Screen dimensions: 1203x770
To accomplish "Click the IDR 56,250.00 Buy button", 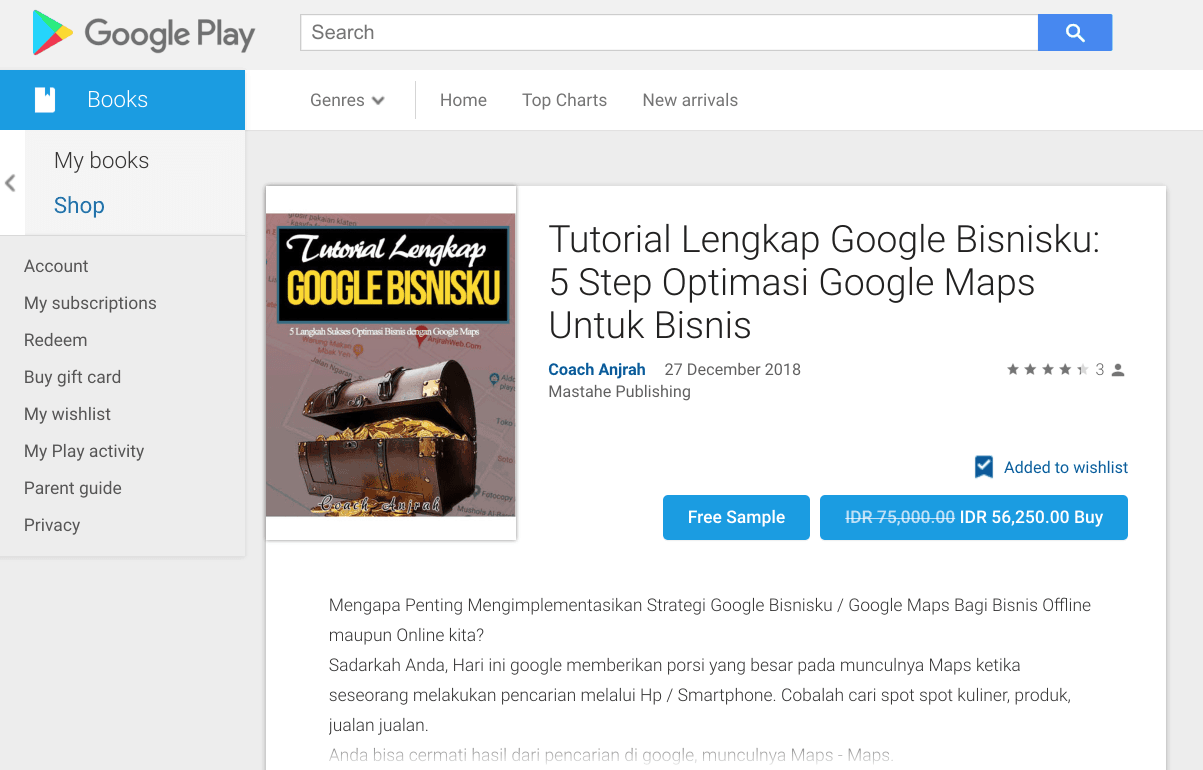I will pyautogui.click(x=974, y=517).
